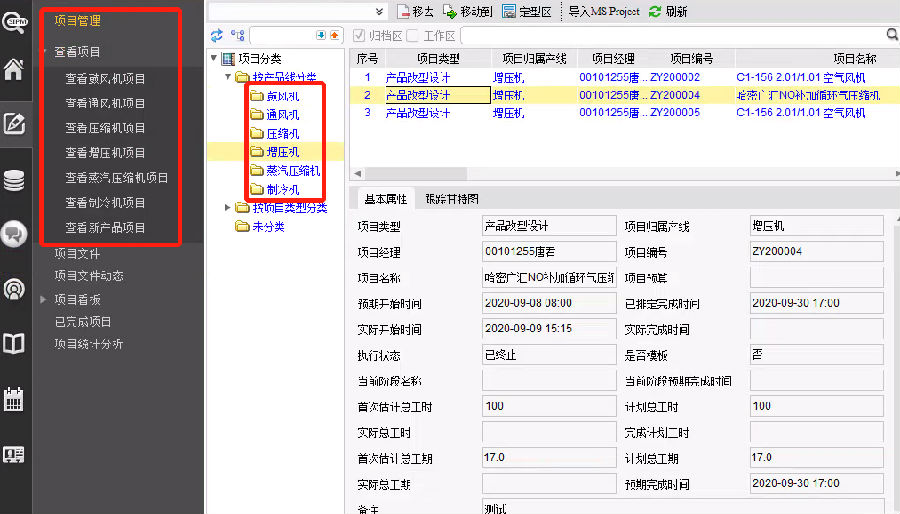The height and width of the screenshot is (514, 900).
Task: Open the presentation board sidebar icon
Action: click(14, 454)
